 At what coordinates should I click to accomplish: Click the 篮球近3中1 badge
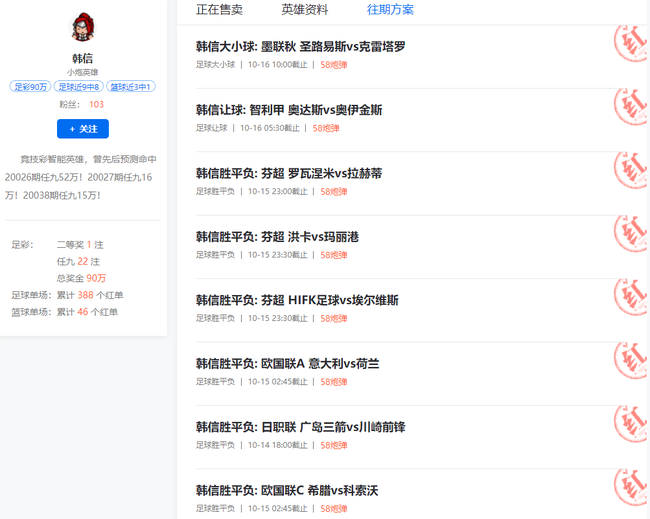[x=131, y=87]
